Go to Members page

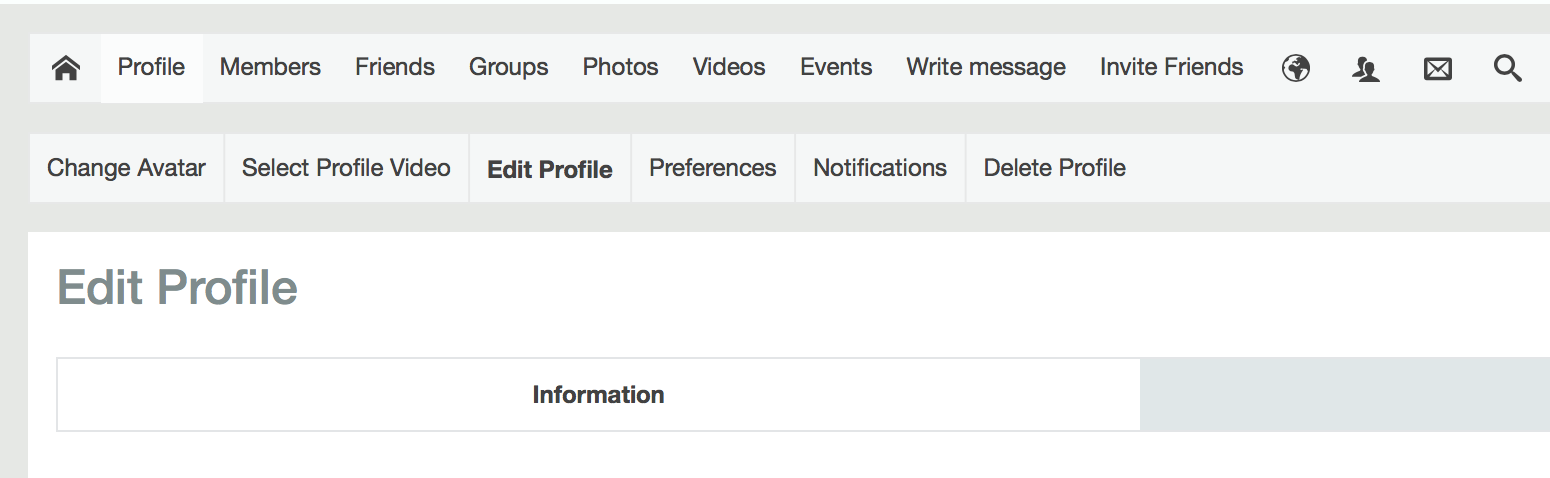[x=270, y=68]
